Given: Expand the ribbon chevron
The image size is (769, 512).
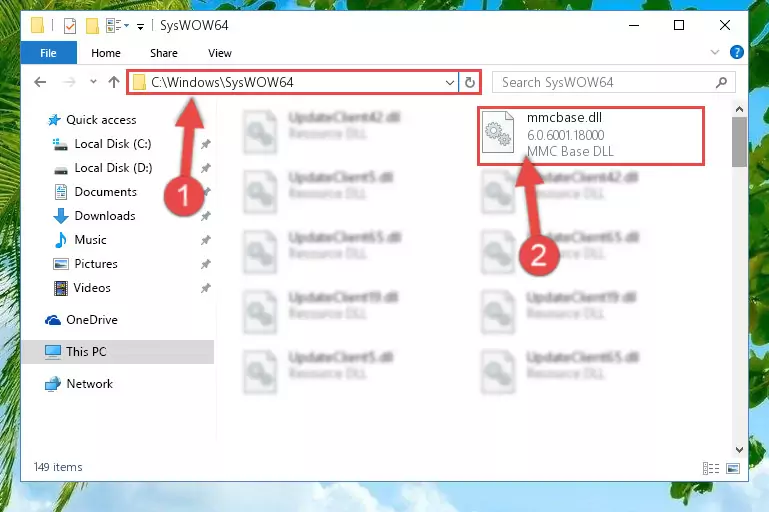Looking at the screenshot, I should 715,52.
